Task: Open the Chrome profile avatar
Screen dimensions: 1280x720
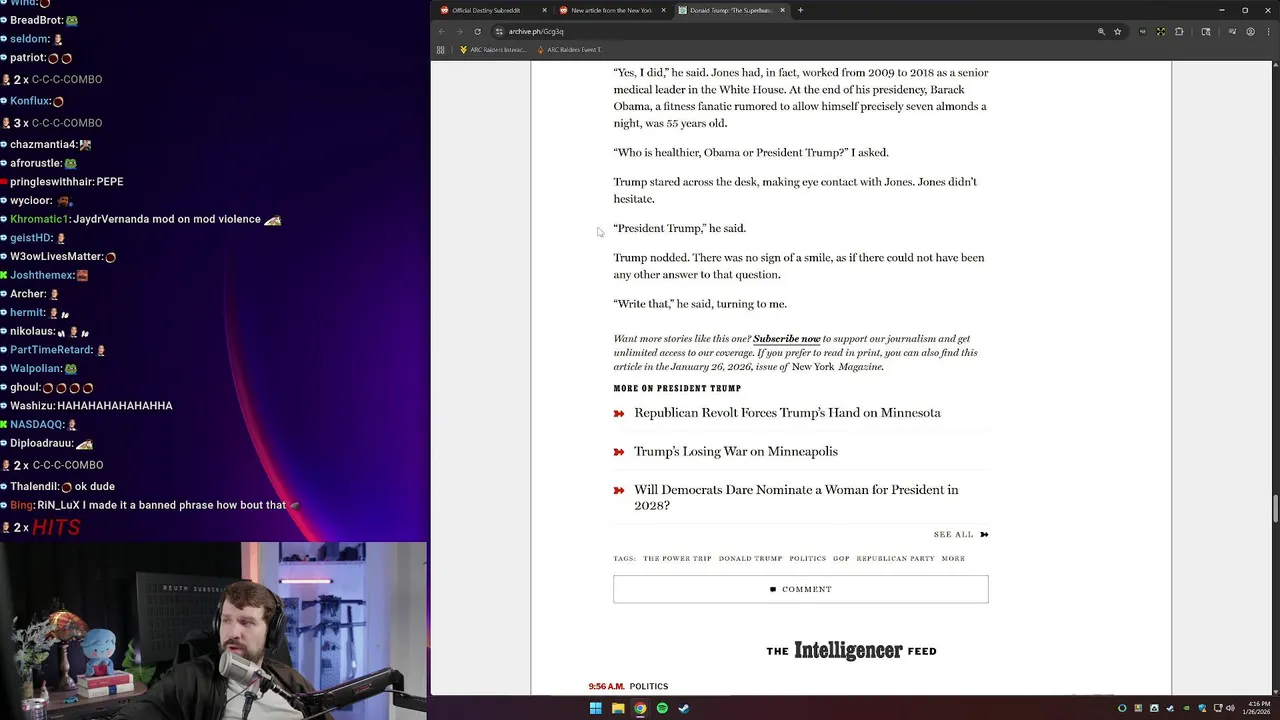Action: 1250,31
